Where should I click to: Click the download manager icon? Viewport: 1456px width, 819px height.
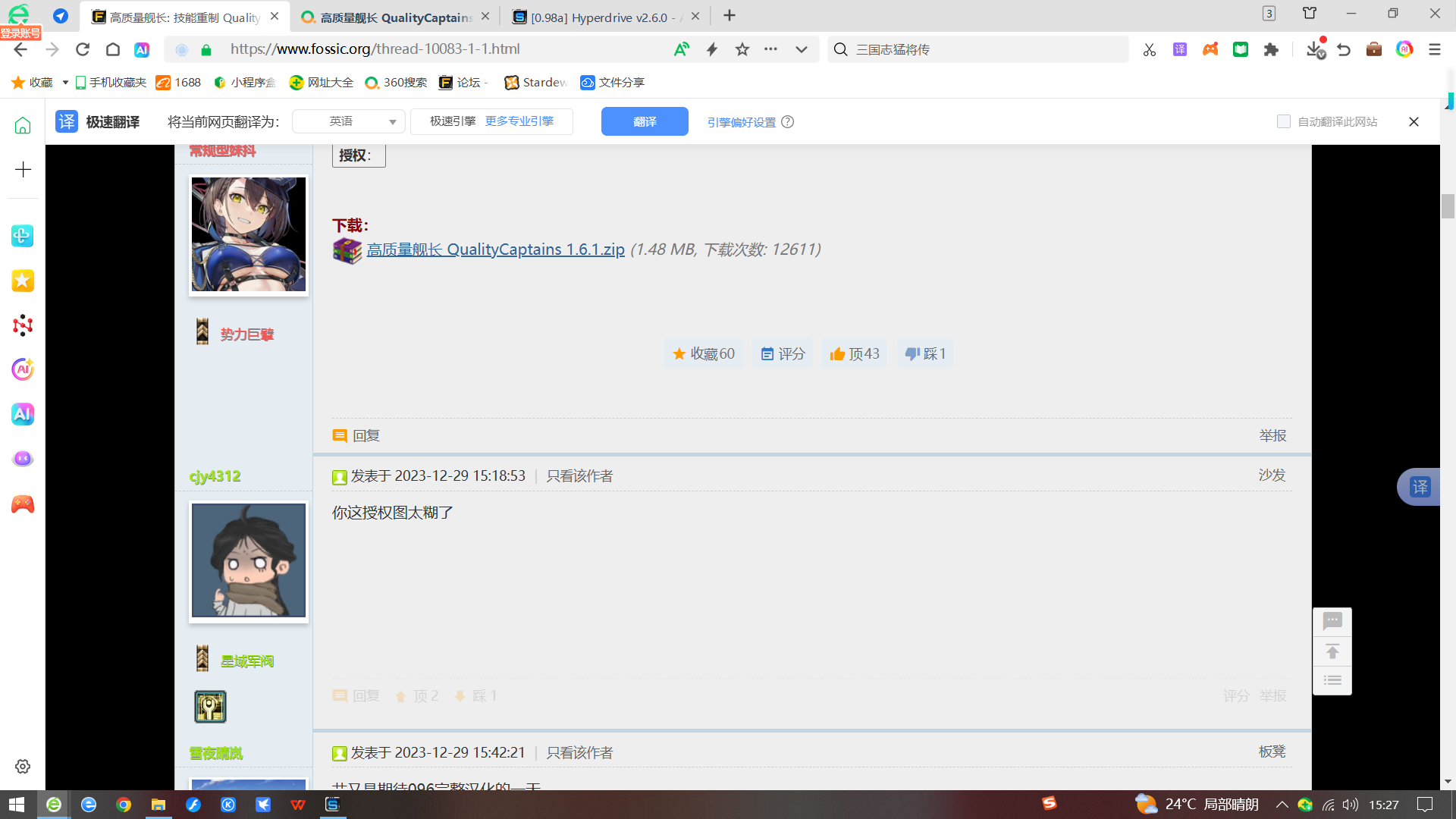[1315, 49]
